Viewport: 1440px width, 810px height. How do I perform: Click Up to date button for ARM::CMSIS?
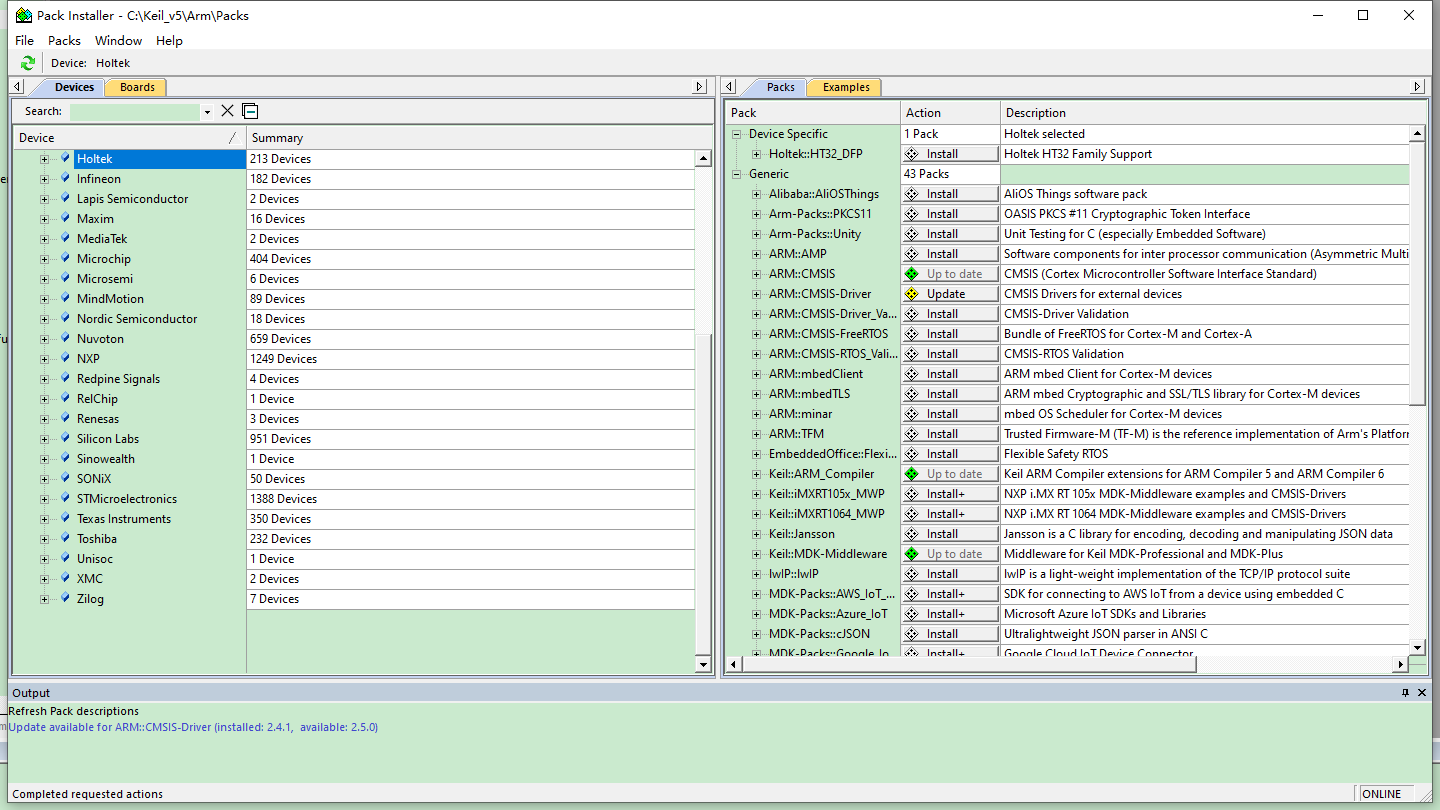(x=950, y=274)
